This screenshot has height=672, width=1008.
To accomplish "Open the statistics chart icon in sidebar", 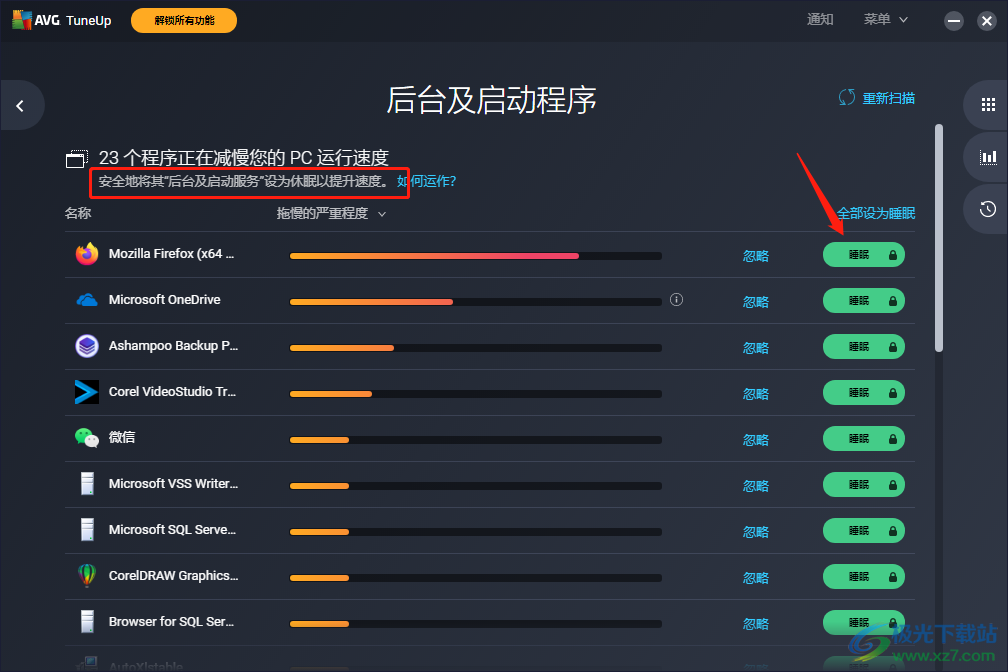I will coord(988,157).
